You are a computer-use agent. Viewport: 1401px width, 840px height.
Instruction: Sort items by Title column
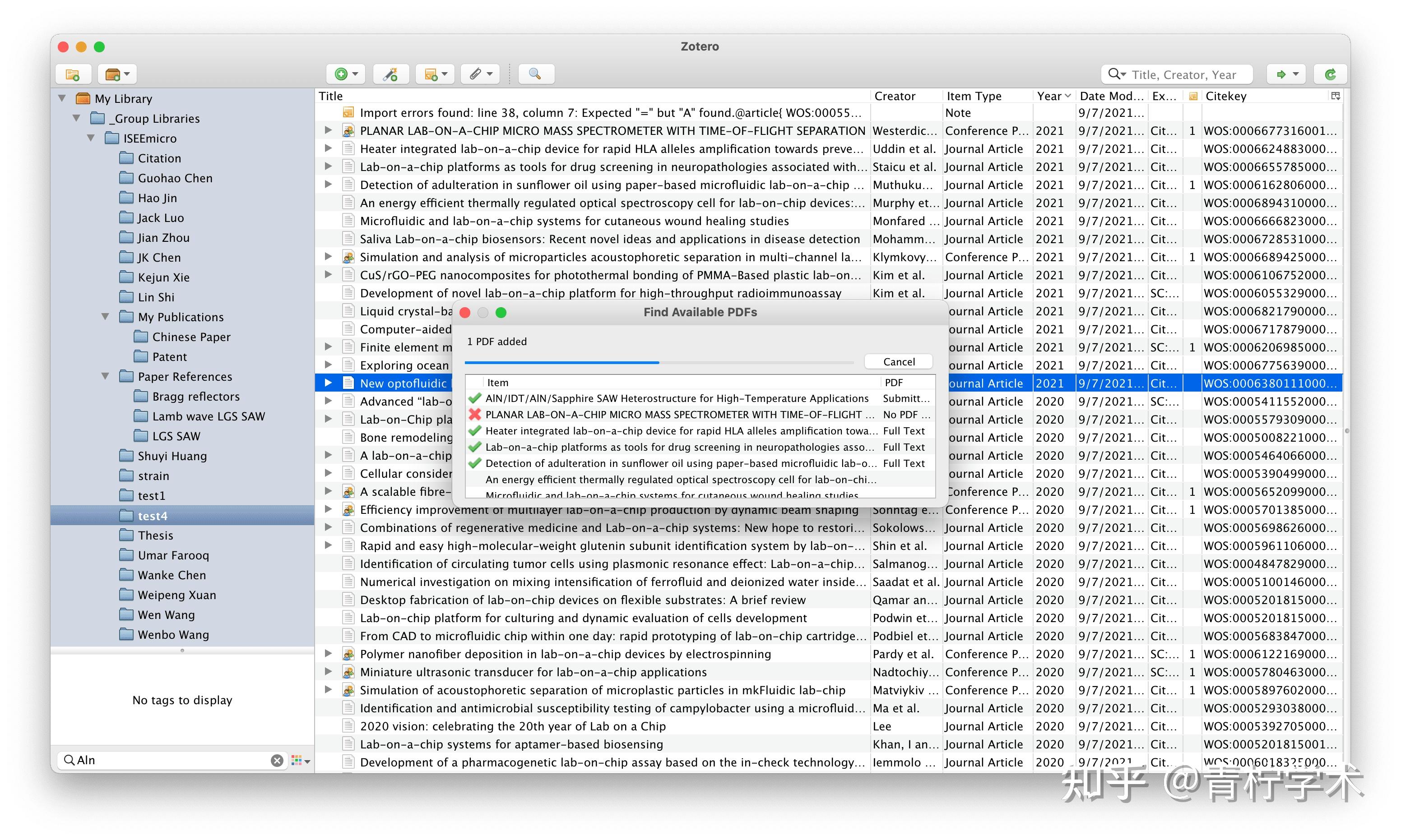[592, 96]
